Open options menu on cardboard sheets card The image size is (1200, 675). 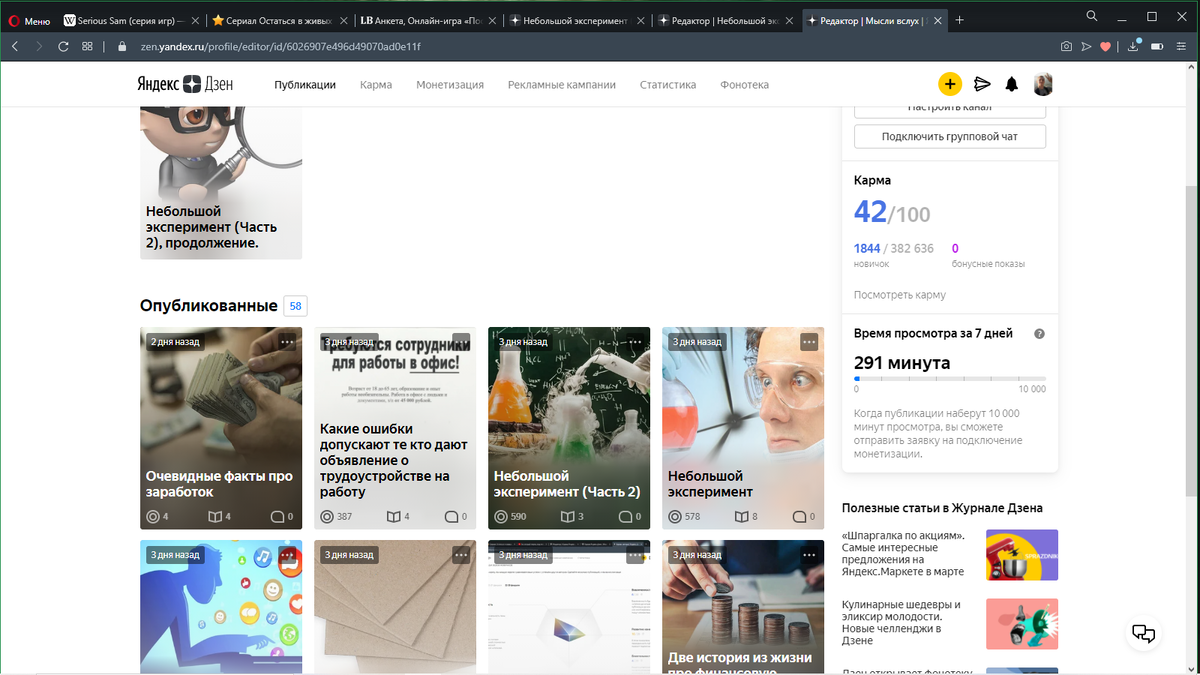pos(461,555)
